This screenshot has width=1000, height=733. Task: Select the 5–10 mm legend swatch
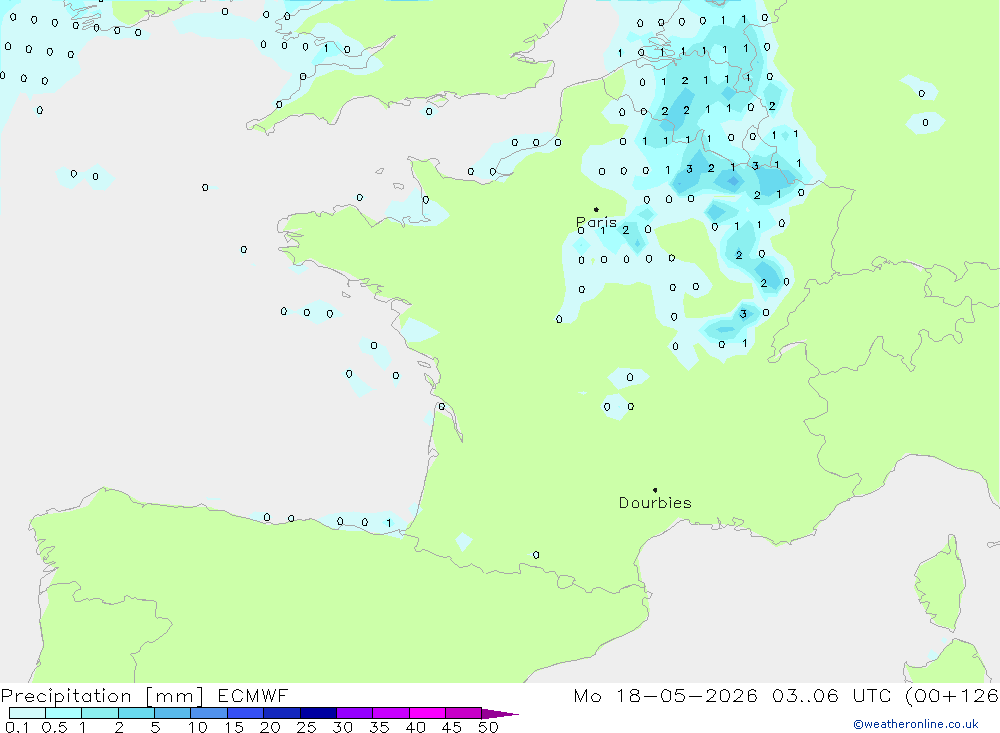click(x=172, y=713)
